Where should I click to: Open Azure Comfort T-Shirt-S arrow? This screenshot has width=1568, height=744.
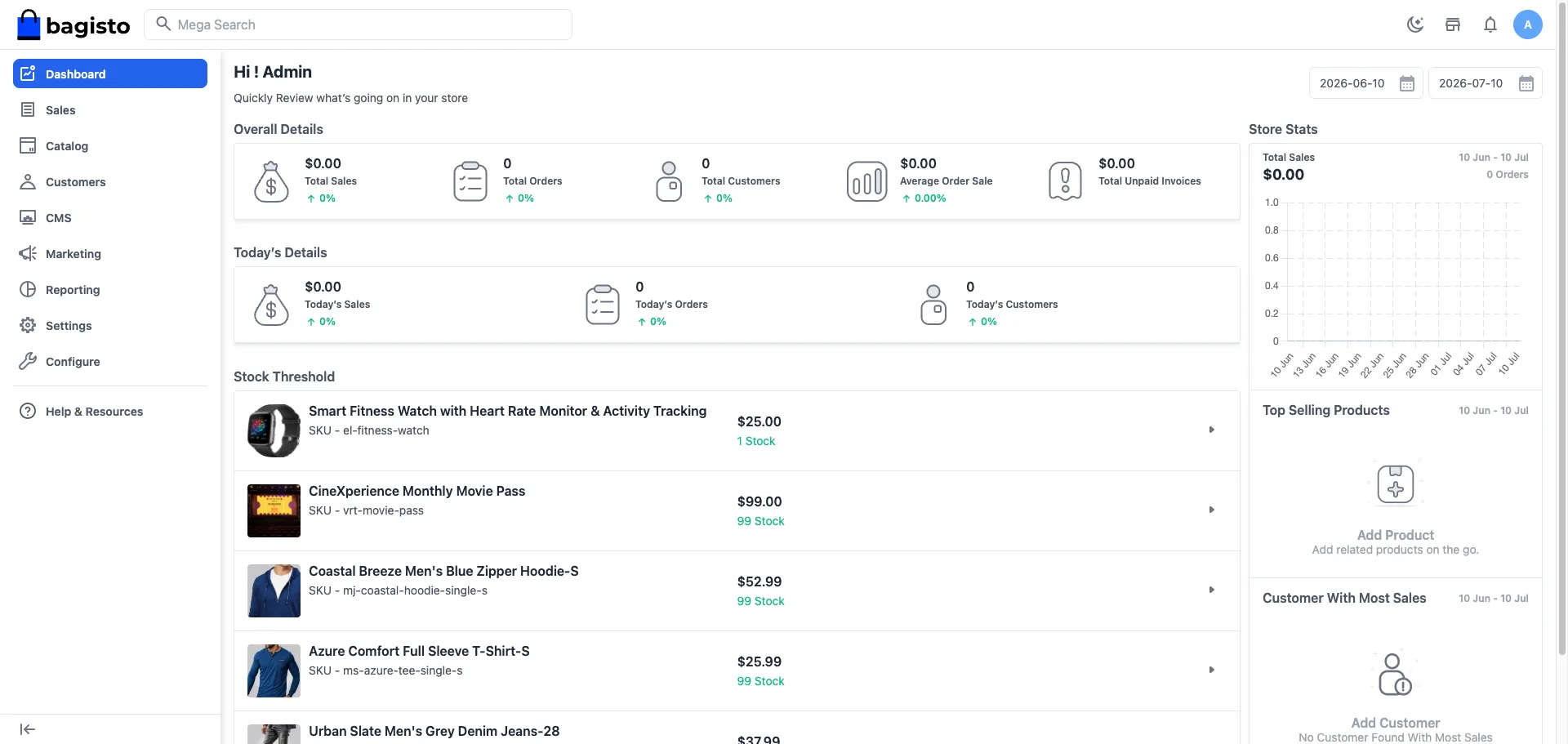(1212, 670)
